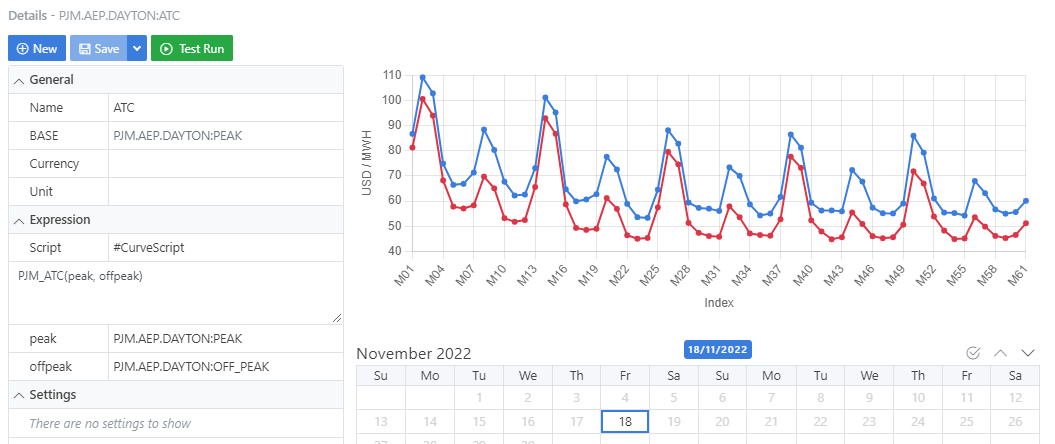Open the Save dropdown arrow

pyautogui.click(x=137, y=48)
